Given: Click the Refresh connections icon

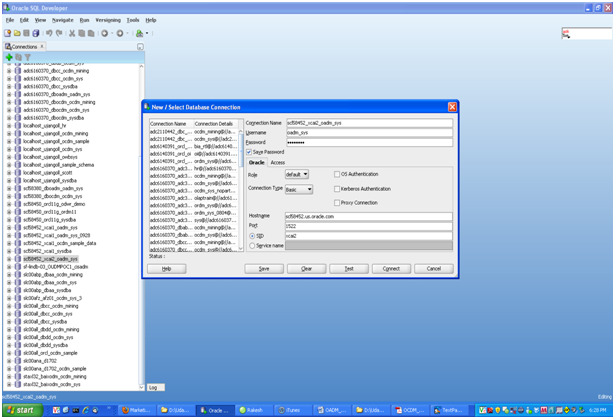Looking at the screenshot, I should [17, 57].
